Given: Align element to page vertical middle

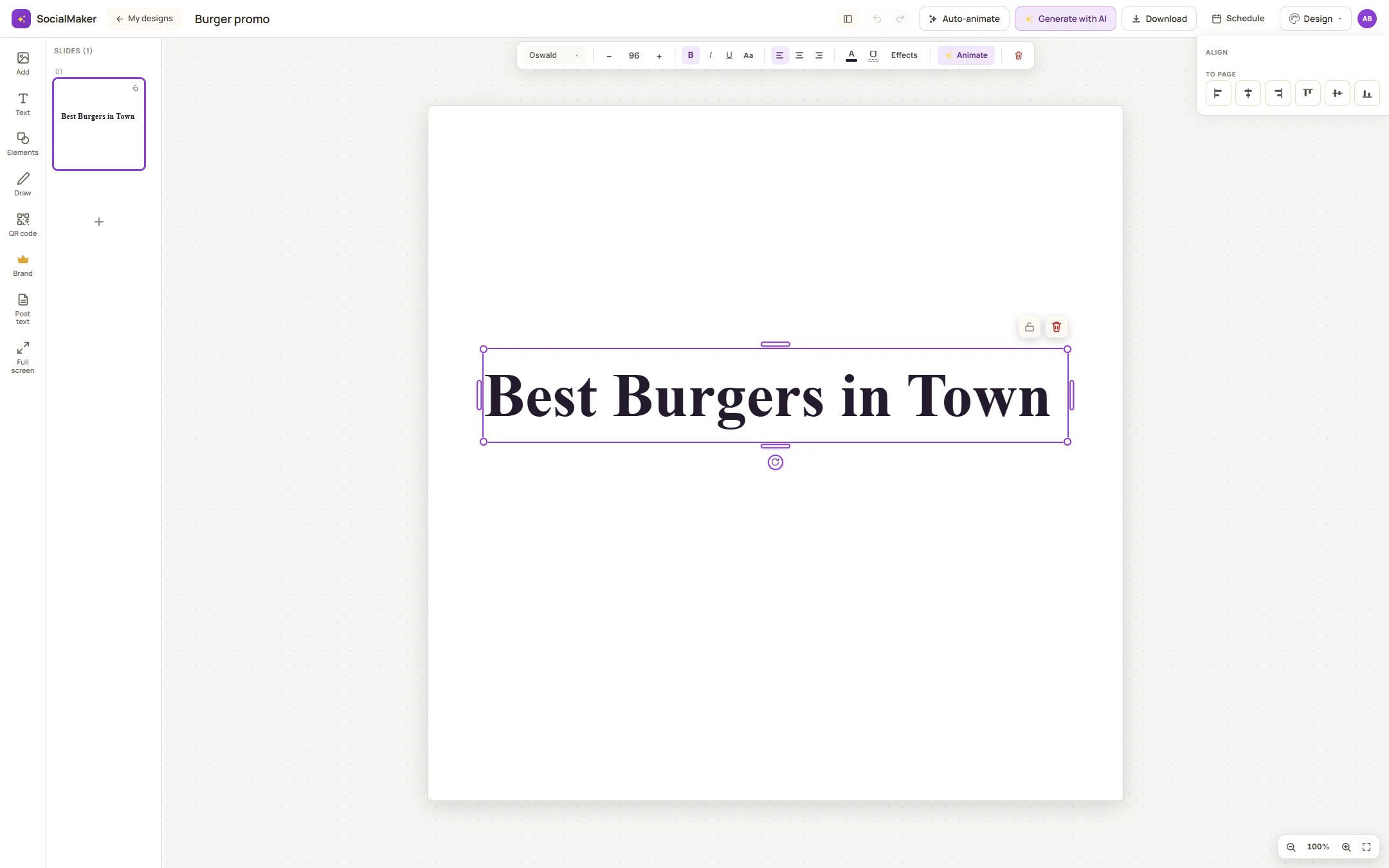Looking at the screenshot, I should click(x=1337, y=93).
